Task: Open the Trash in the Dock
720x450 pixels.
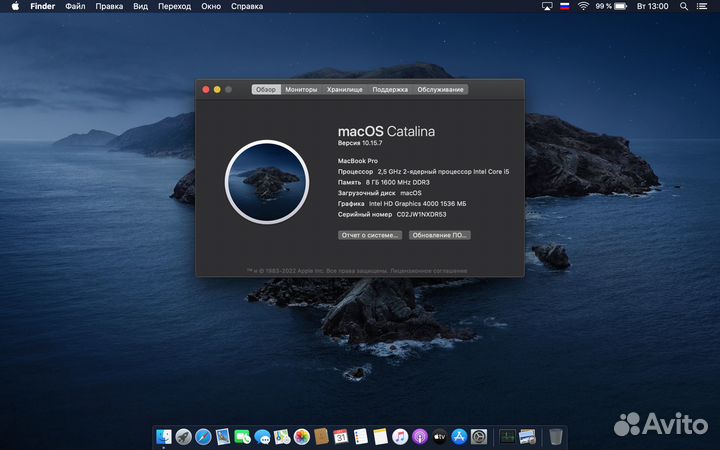Action: [x=556, y=436]
